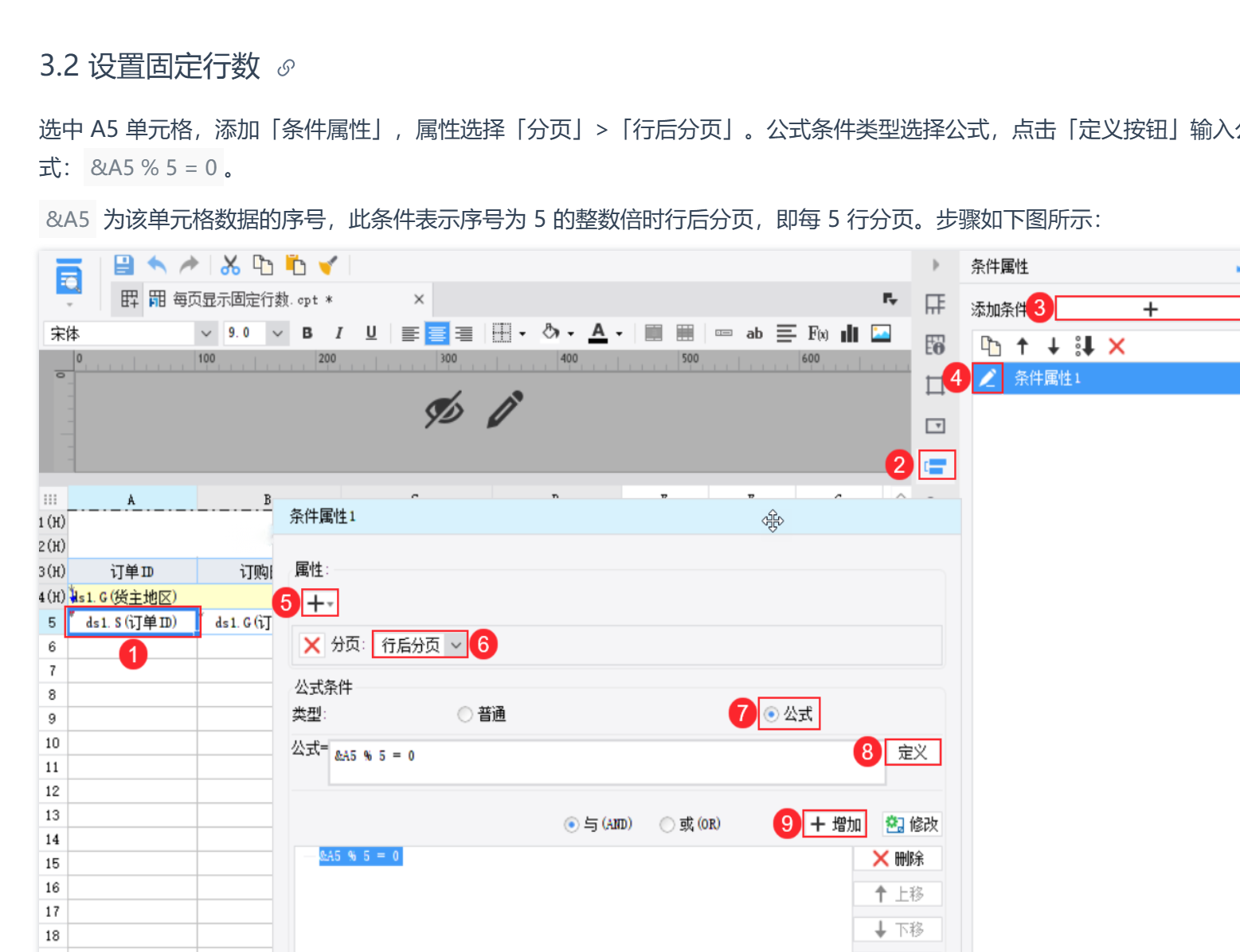
Task: Insert formula with the F(x) icon
Action: click(x=818, y=334)
